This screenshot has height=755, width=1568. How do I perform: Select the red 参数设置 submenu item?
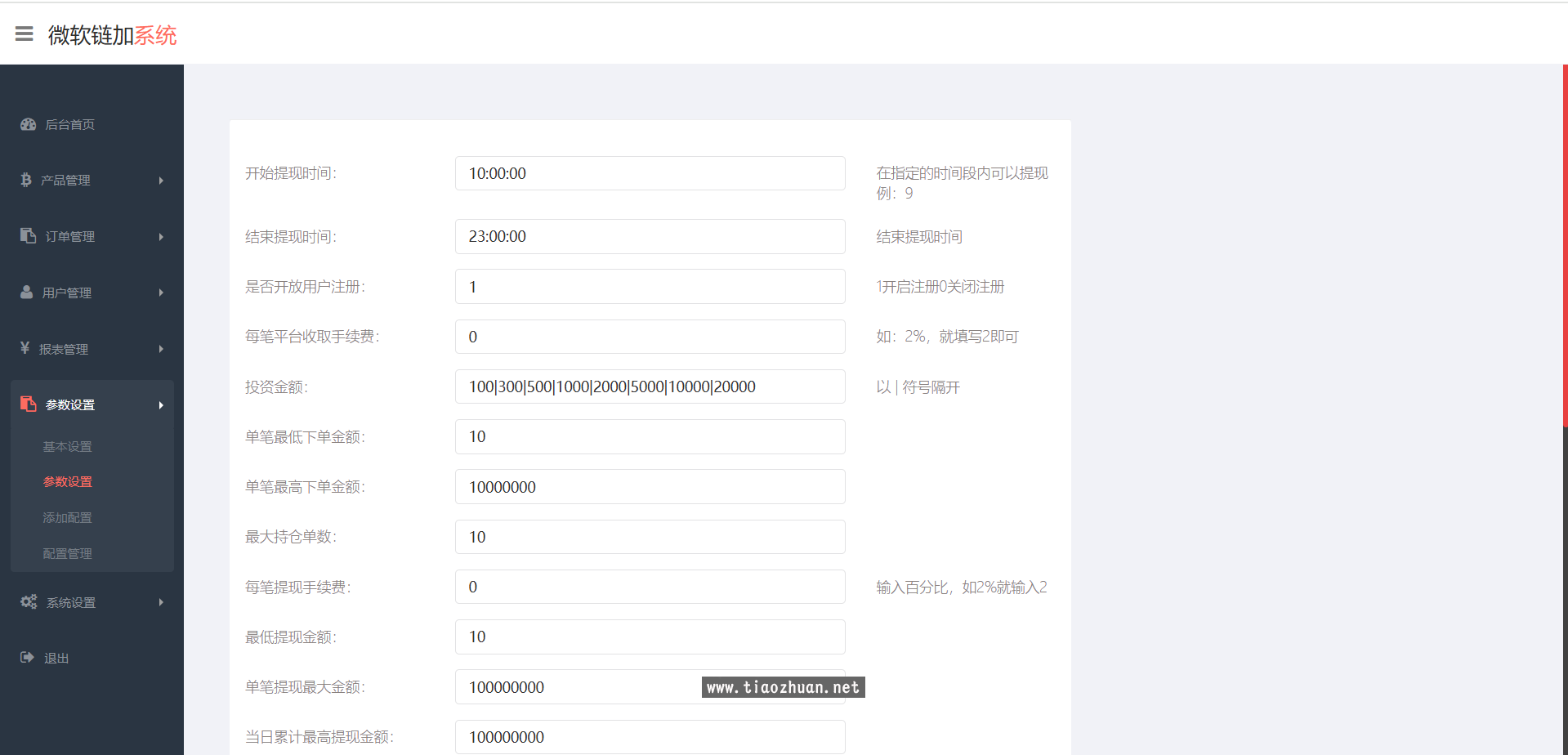click(67, 482)
